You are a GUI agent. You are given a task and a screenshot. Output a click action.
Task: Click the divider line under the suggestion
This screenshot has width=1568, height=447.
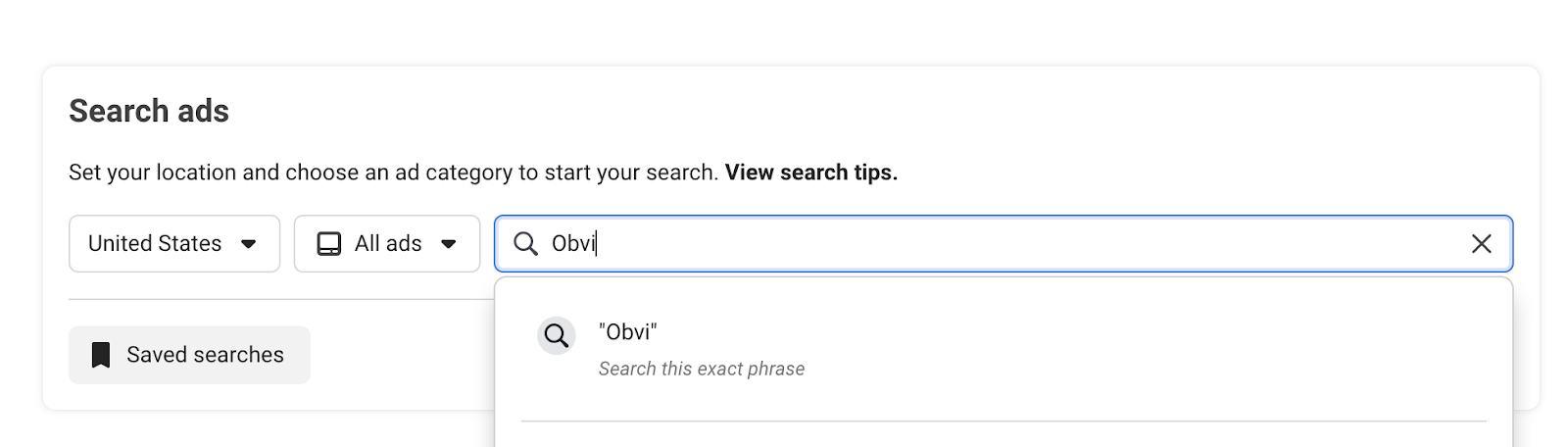click(1004, 422)
